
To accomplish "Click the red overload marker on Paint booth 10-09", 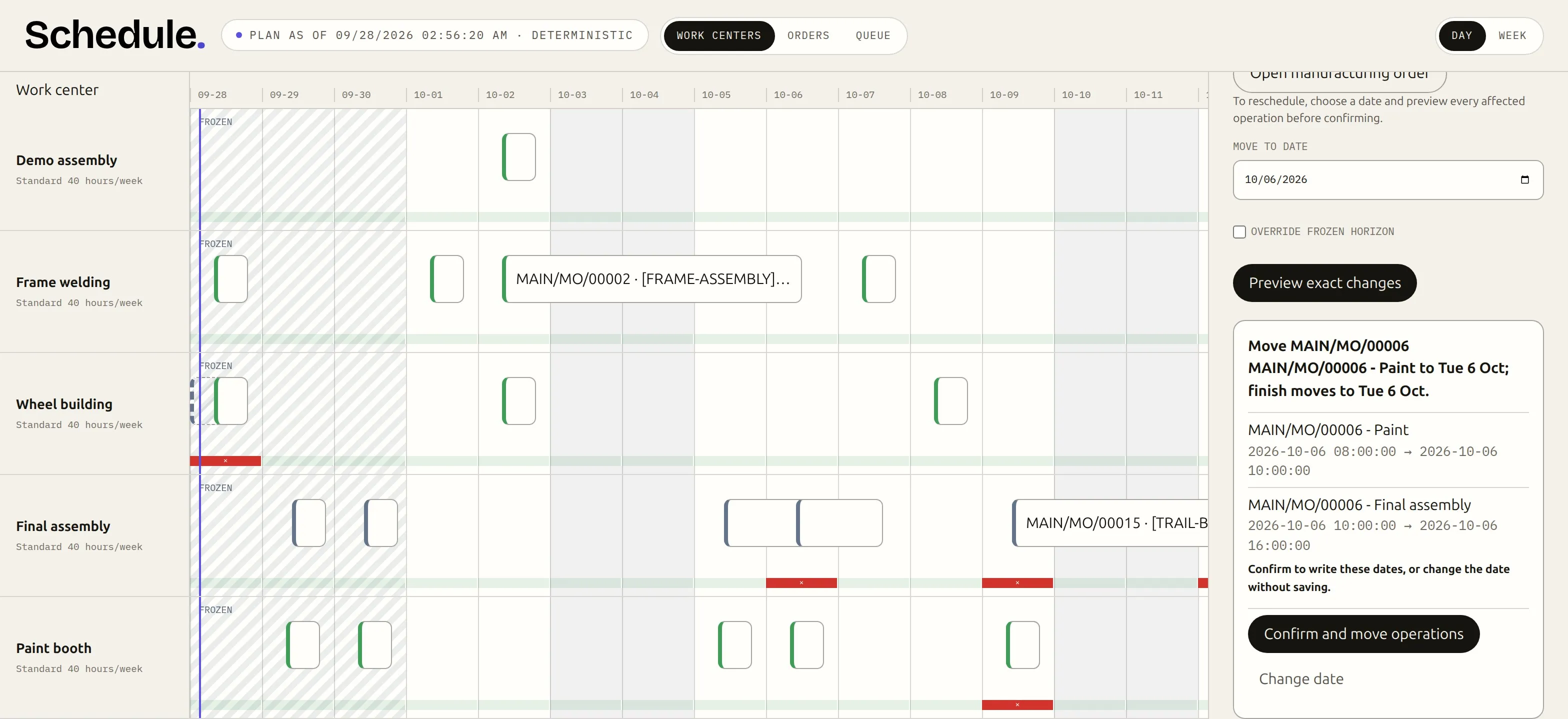I will coord(1017,705).
